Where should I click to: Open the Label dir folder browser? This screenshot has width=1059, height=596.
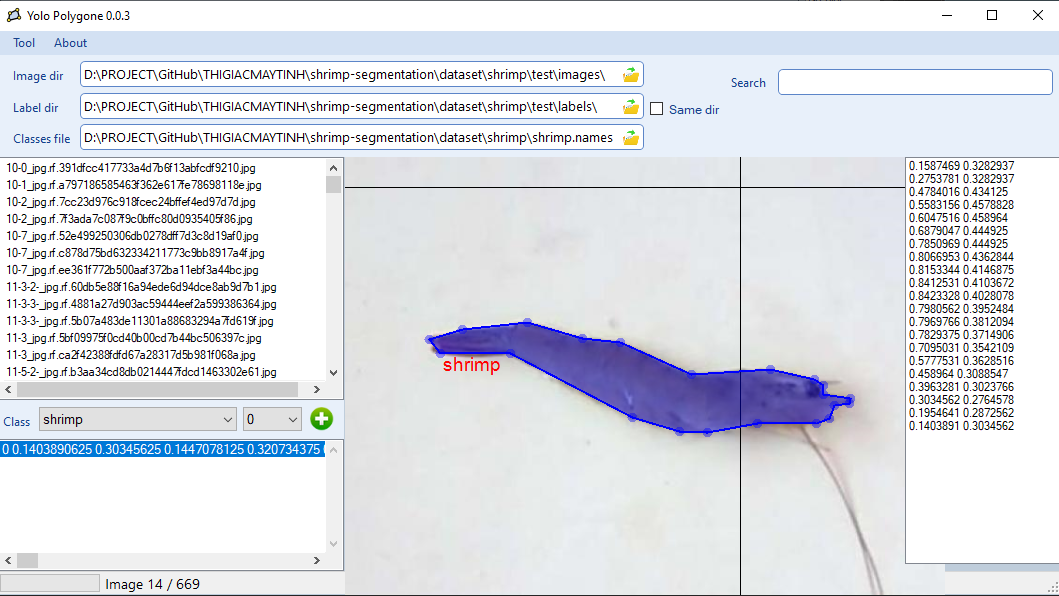point(630,107)
